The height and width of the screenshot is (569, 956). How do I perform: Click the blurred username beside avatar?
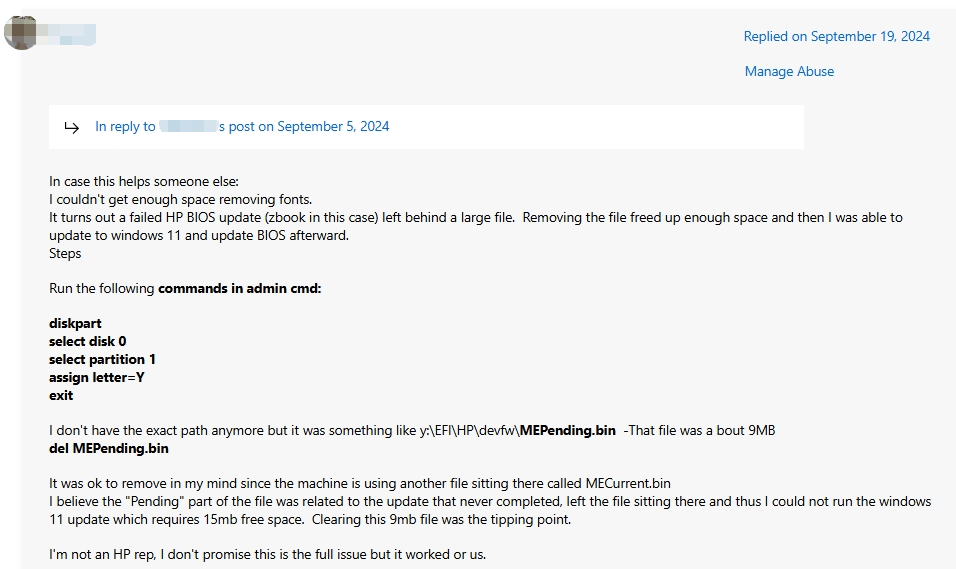[x=67, y=34]
